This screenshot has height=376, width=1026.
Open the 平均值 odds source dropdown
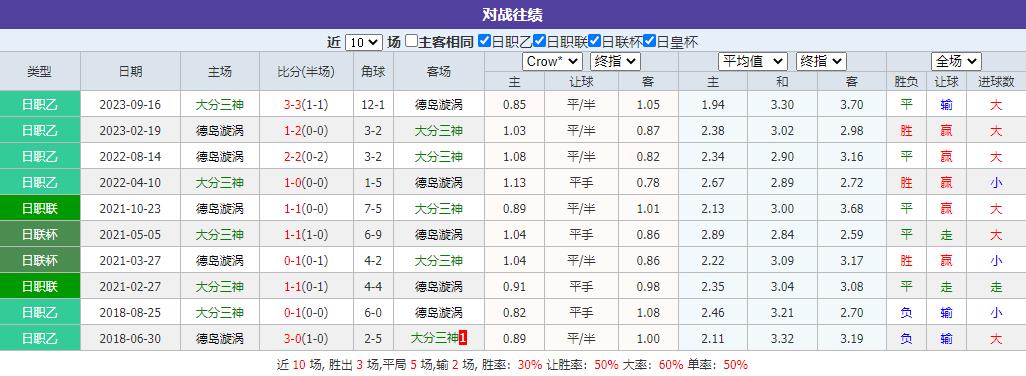click(752, 61)
